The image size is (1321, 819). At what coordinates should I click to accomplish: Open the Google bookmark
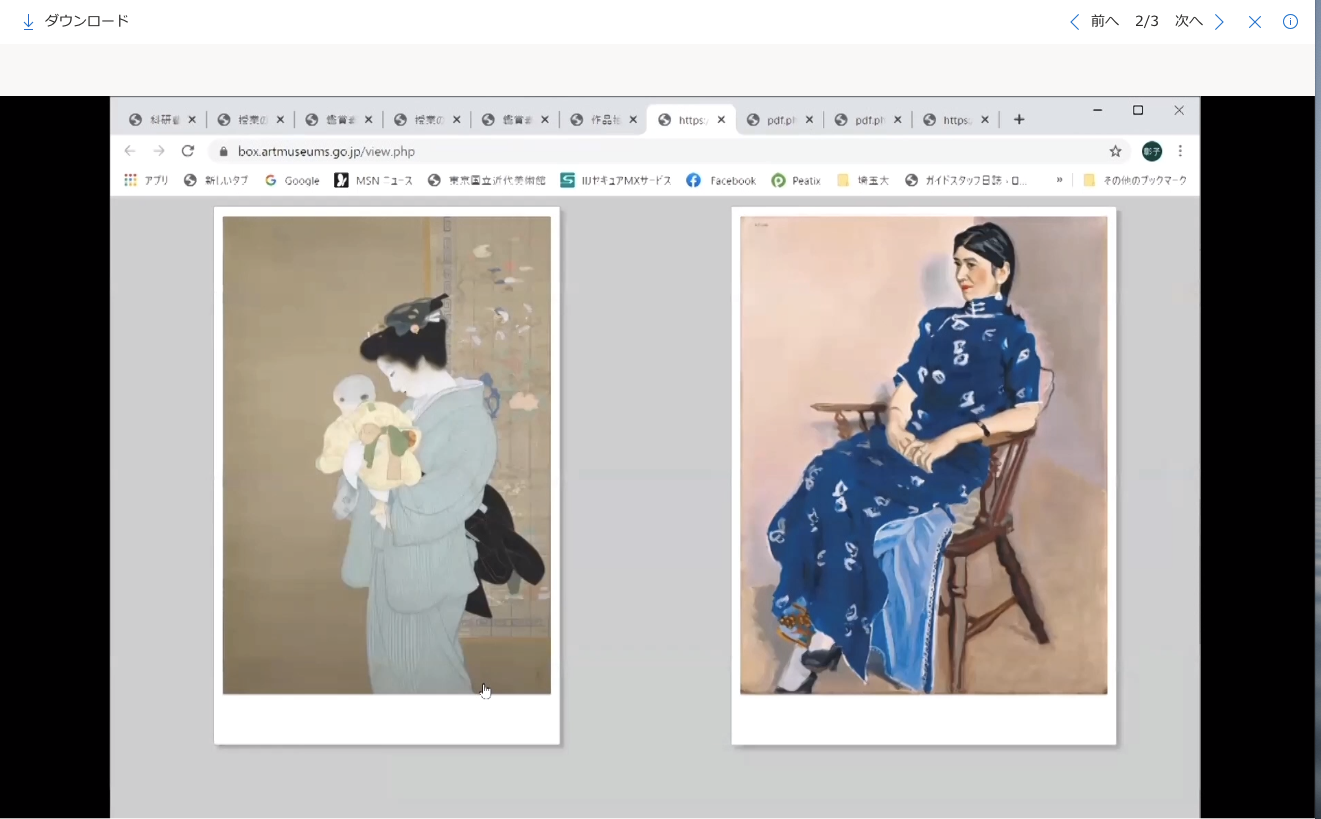click(x=292, y=181)
